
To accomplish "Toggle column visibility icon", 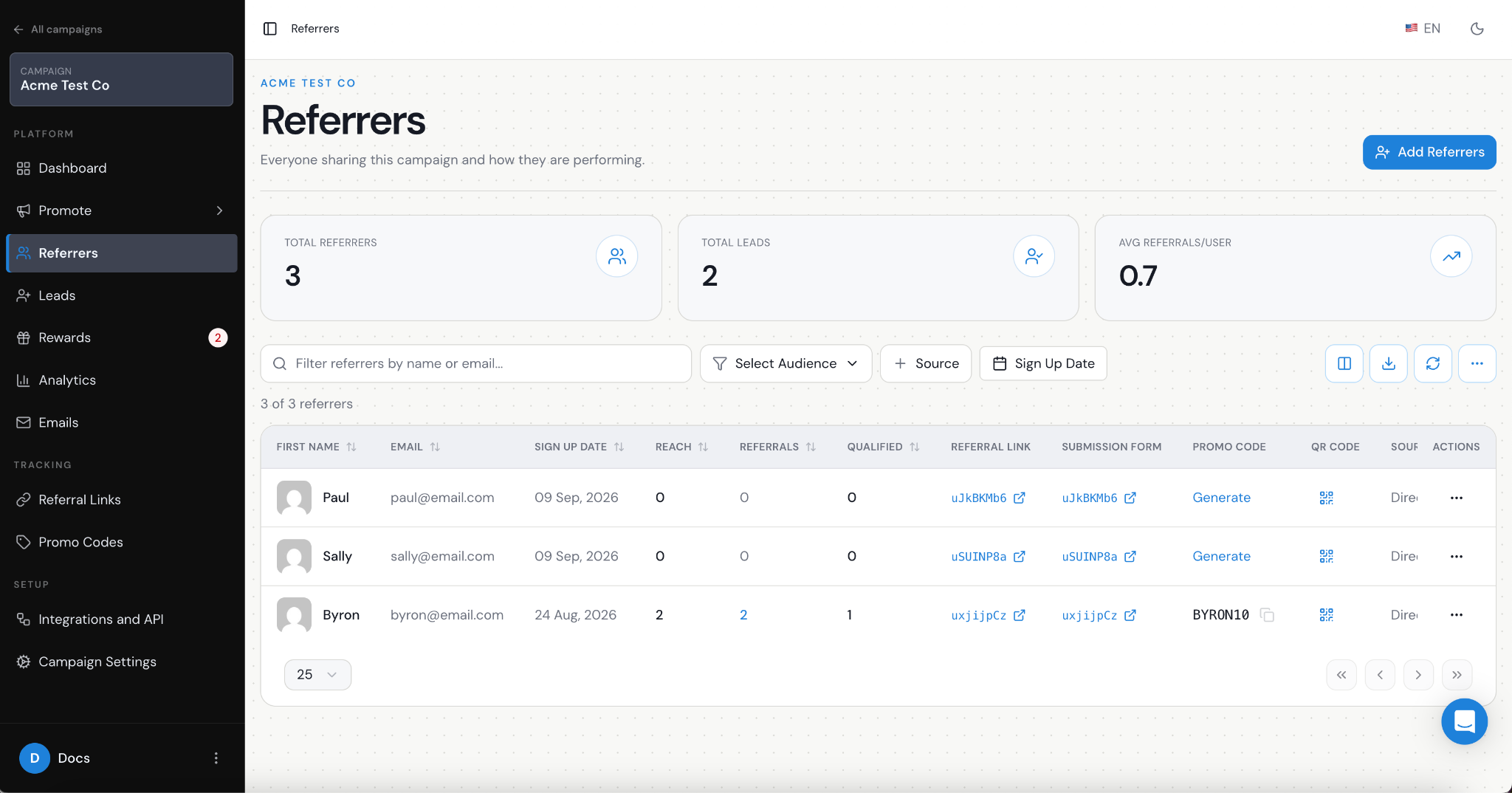I will point(1344,363).
